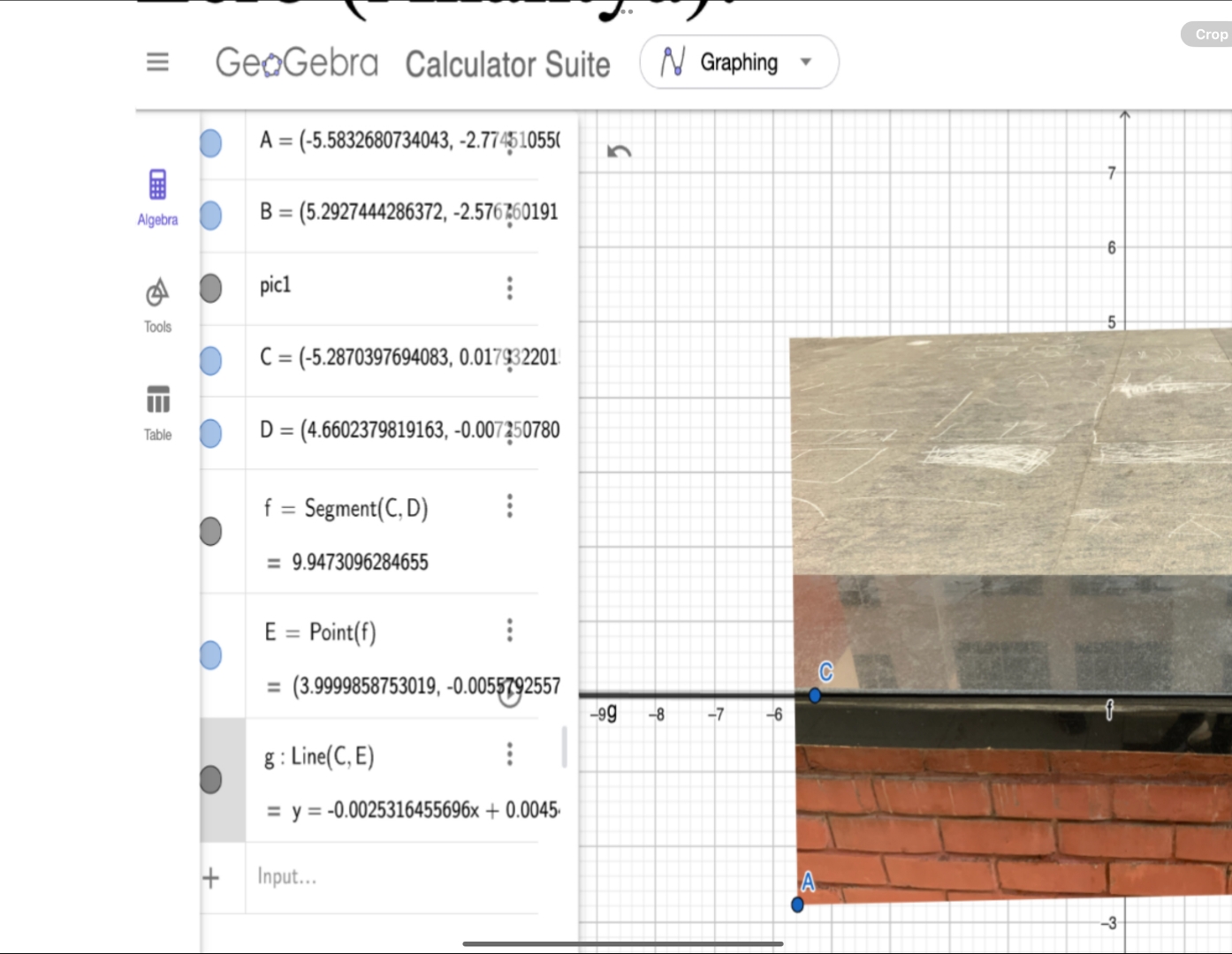This screenshot has width=1232, height=954.
Task: Click the plus button to add input
Action: point(211,877)
